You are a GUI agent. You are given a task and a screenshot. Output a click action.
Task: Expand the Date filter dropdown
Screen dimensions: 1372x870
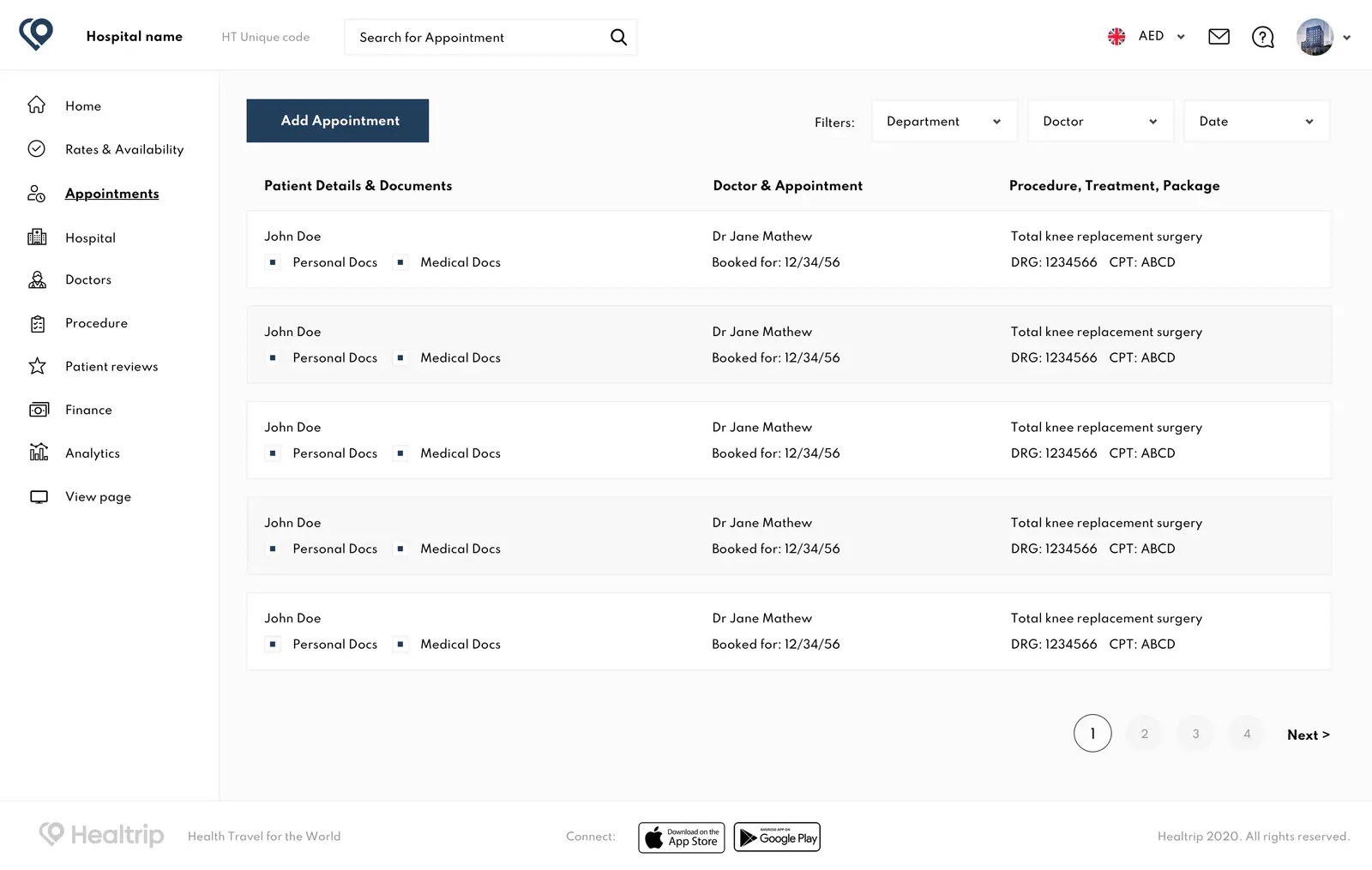[1256, 121]
